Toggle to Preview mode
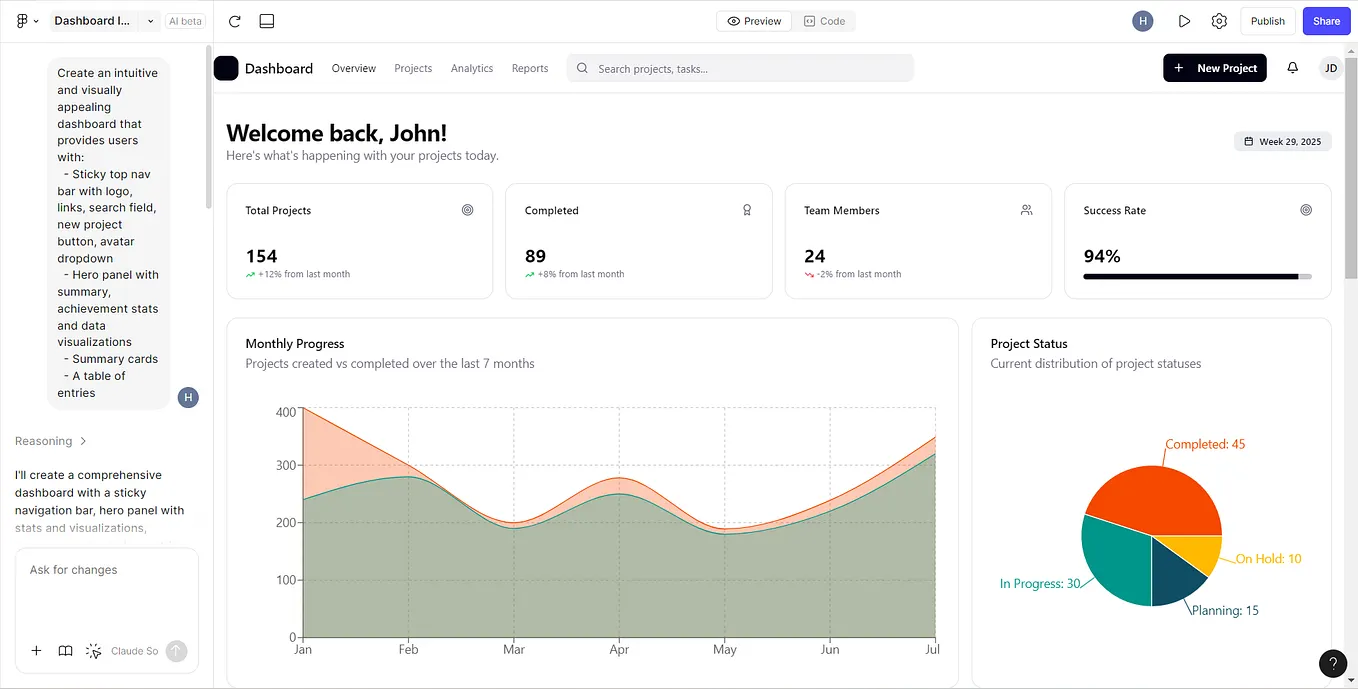Image resolution: width=1358 pixels, height=689 pixels. (x=753, y=20)
